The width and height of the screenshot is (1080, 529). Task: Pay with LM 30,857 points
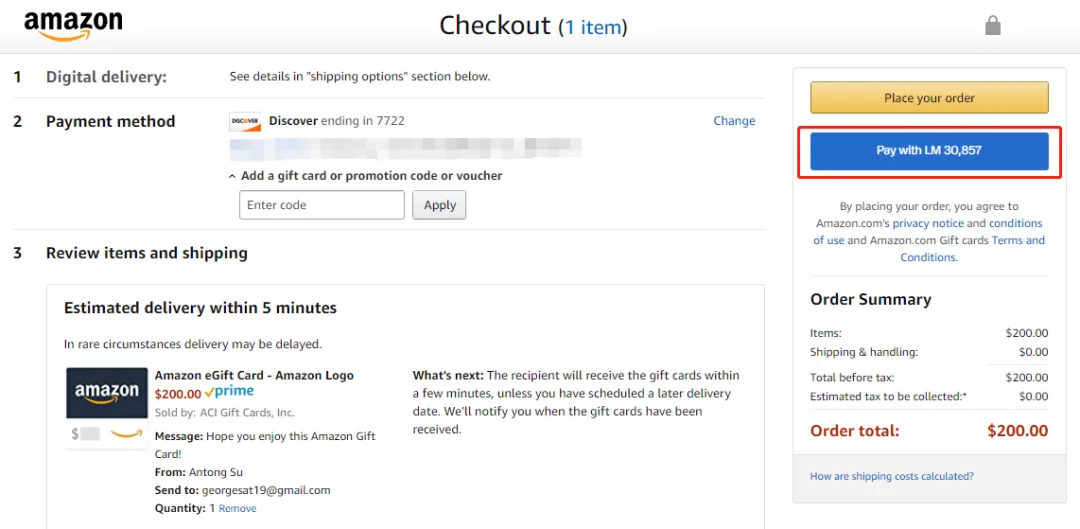tap(929, 151)
